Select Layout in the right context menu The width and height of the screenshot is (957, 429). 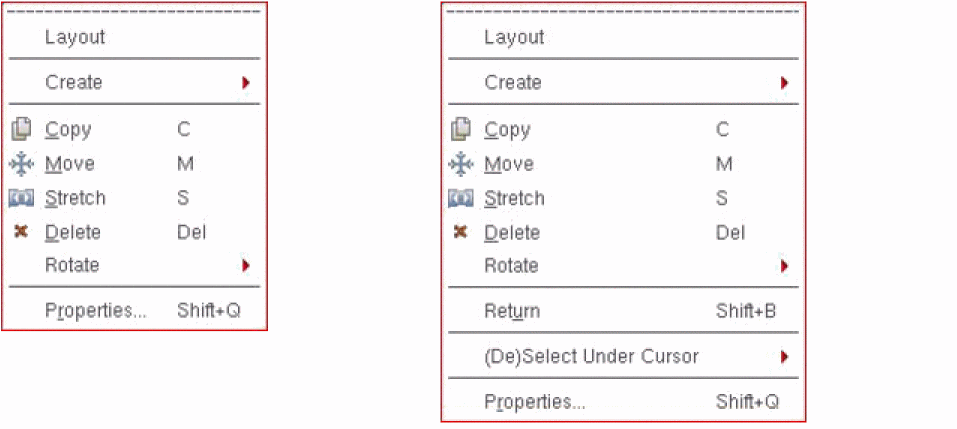click(514, 38)
